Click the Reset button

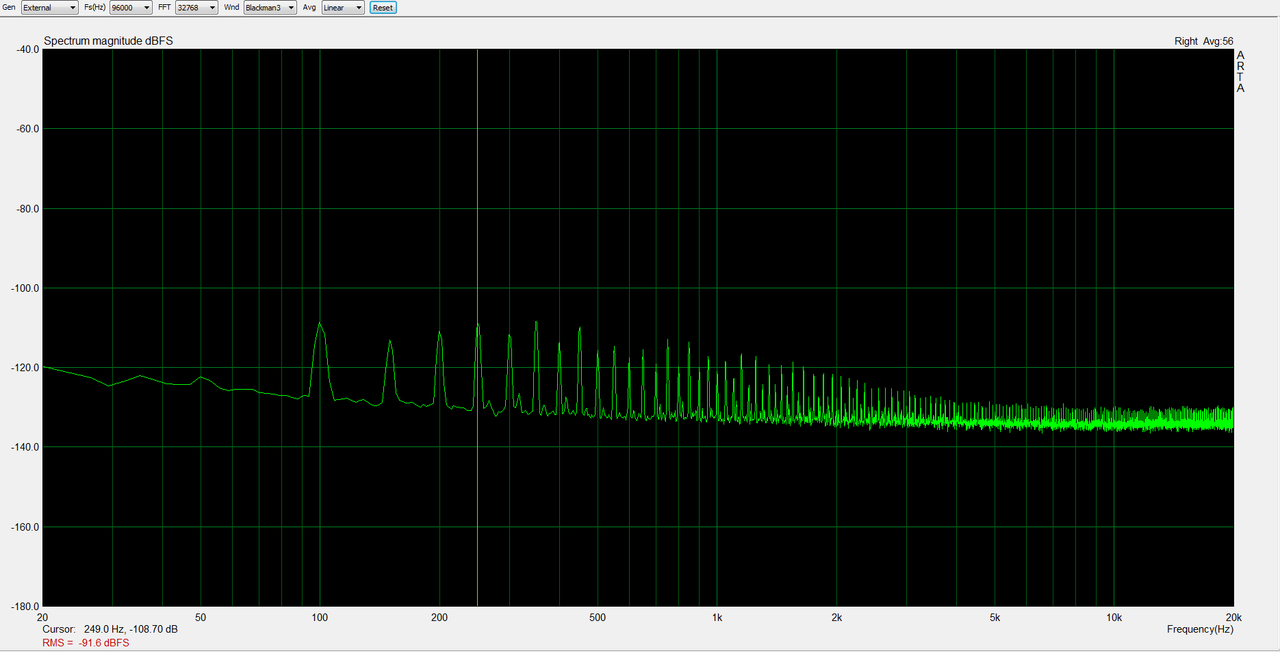[383, 7]
